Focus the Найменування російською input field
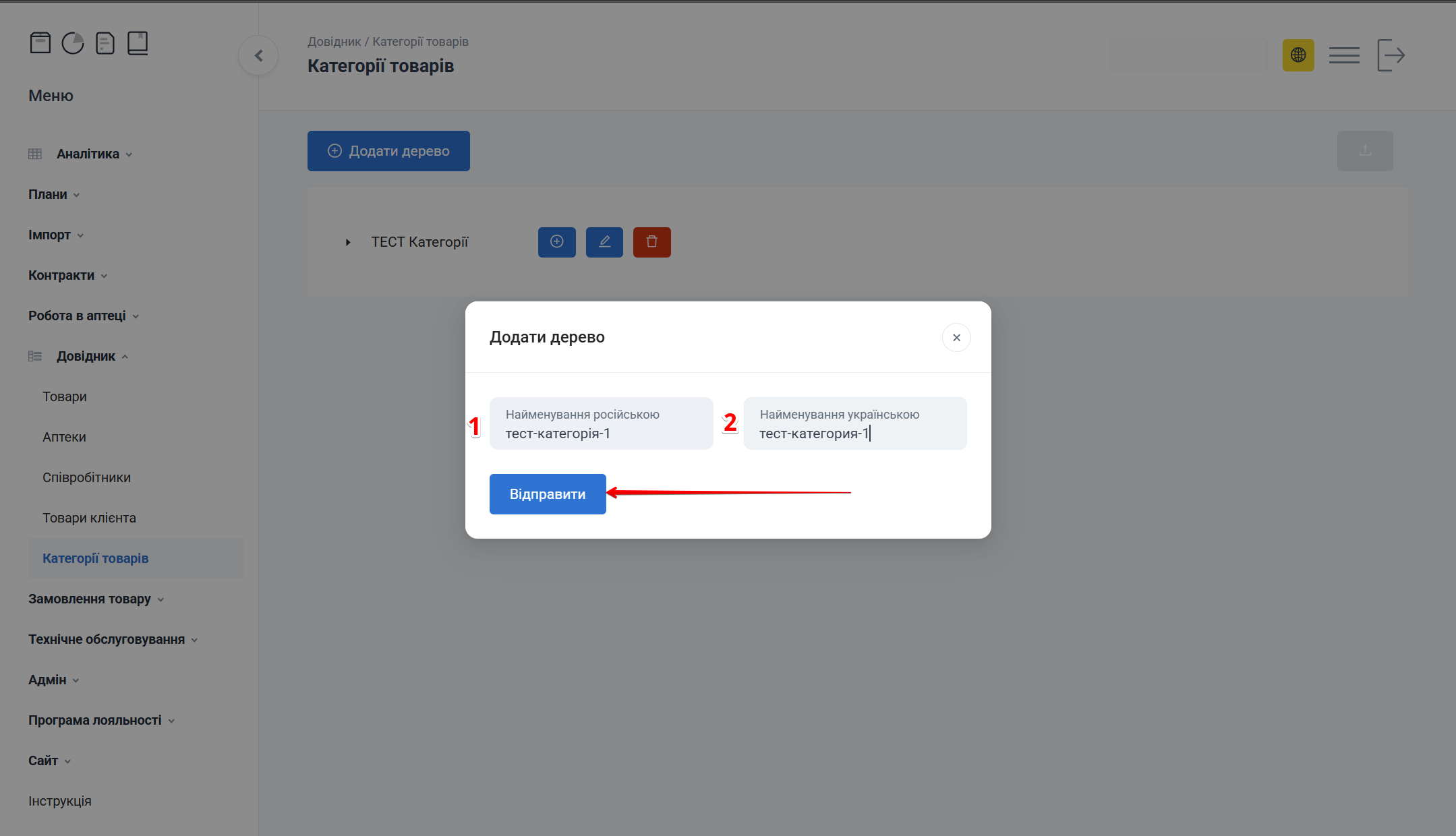This screenshot has height=836, width=1456. 601,432
